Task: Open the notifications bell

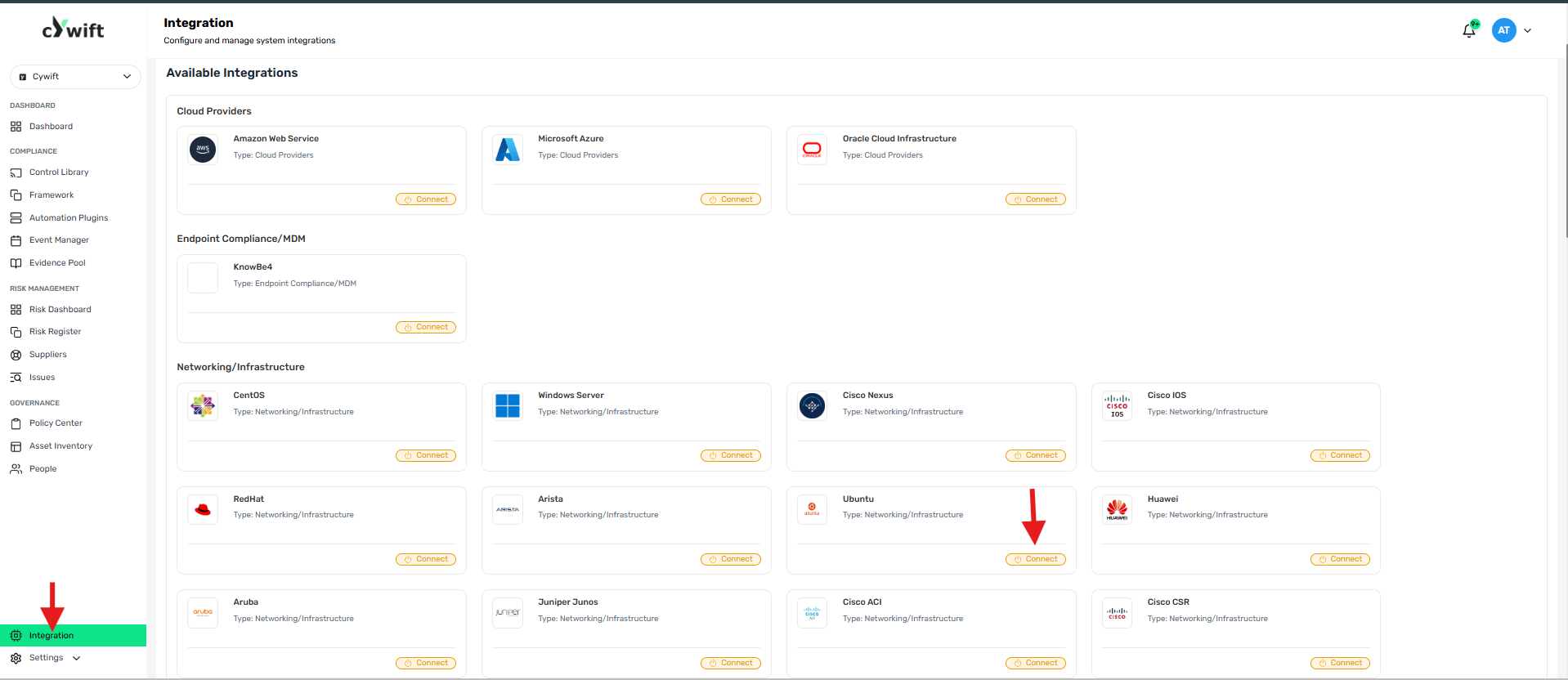Action: 1469,30
